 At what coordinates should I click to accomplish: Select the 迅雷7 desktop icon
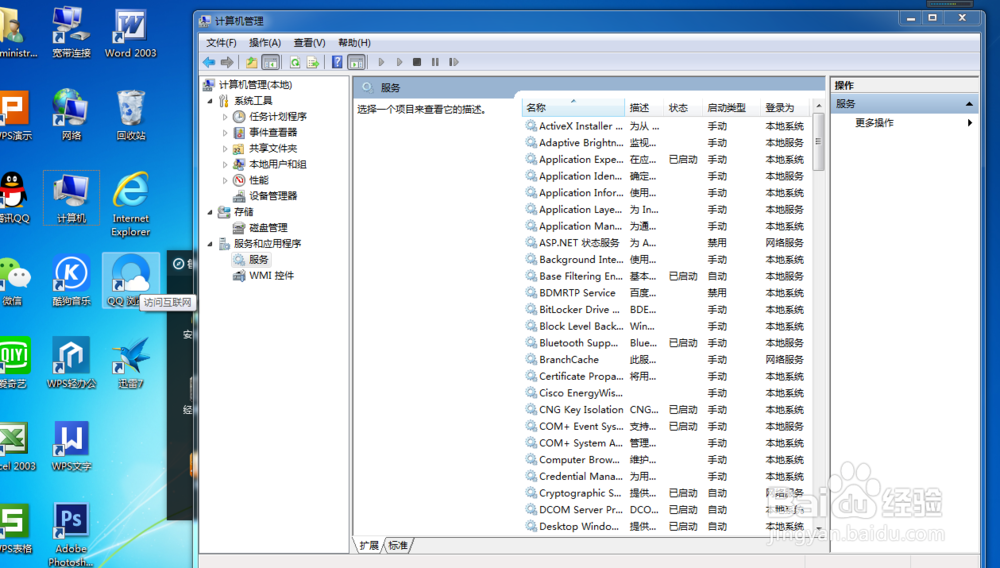pyautogui.click(x=131, y=363)
